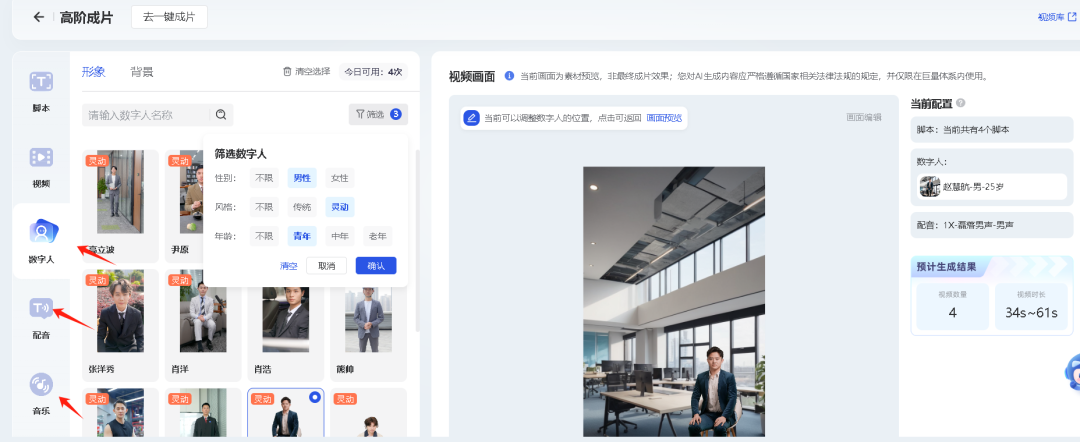The image size is (1080, 442).
Task: Click the pencil icon in position hint bar
Action: click(x=471, y=118)
